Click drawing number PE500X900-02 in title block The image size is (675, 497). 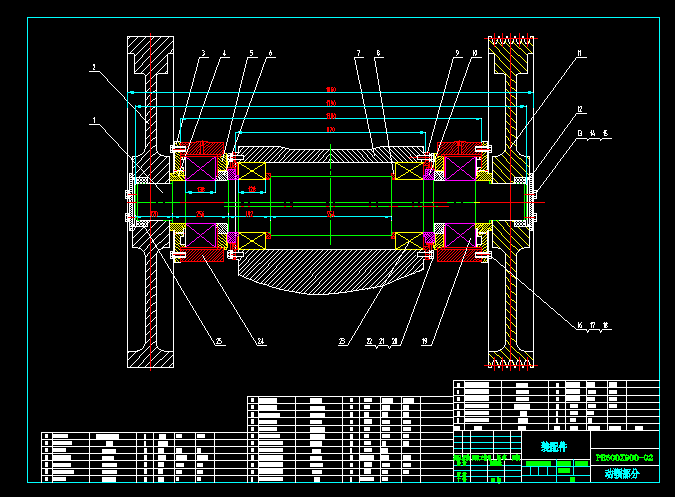[625, 457]
